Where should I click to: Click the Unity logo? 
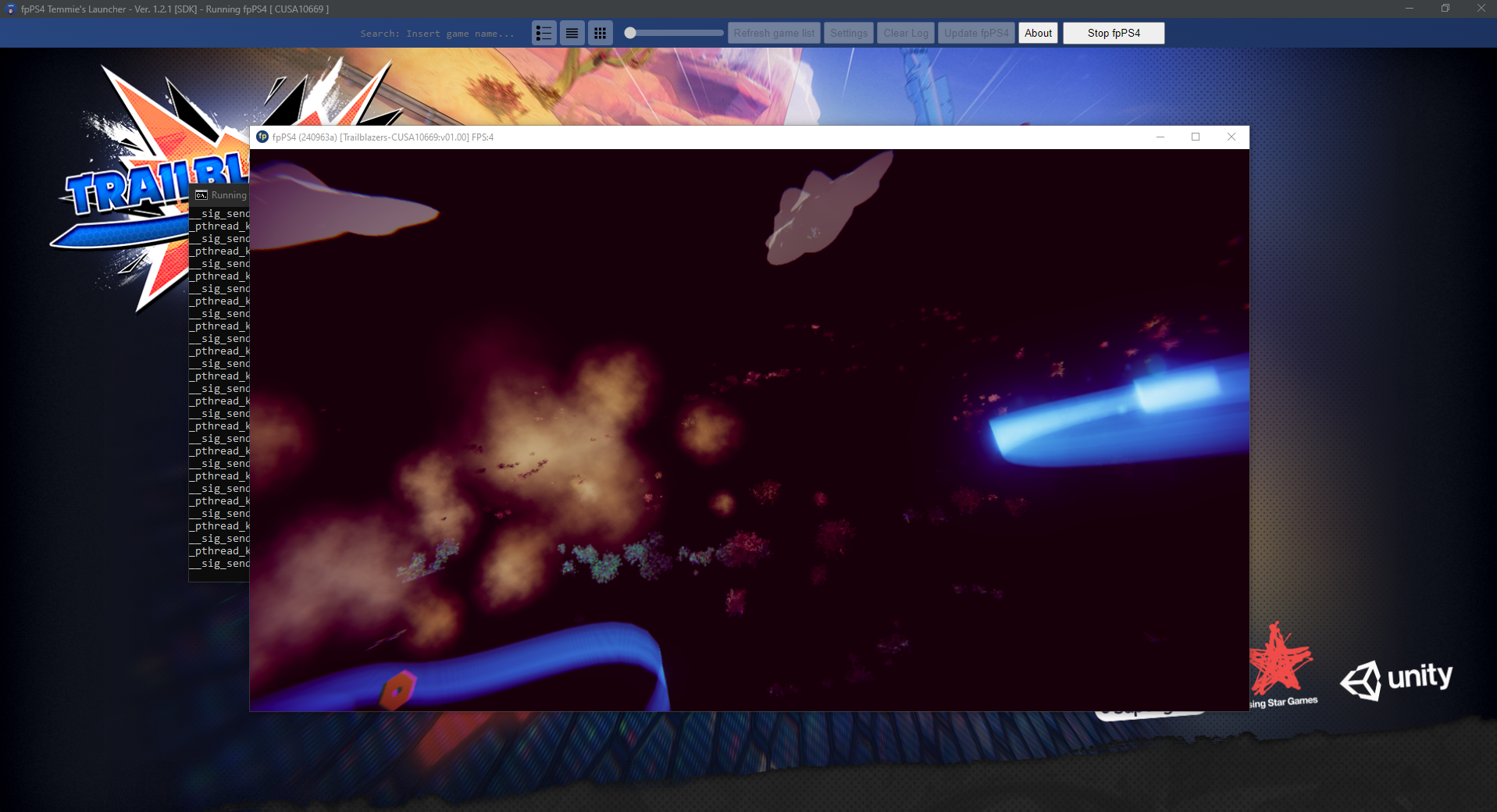coord(1398,678)
